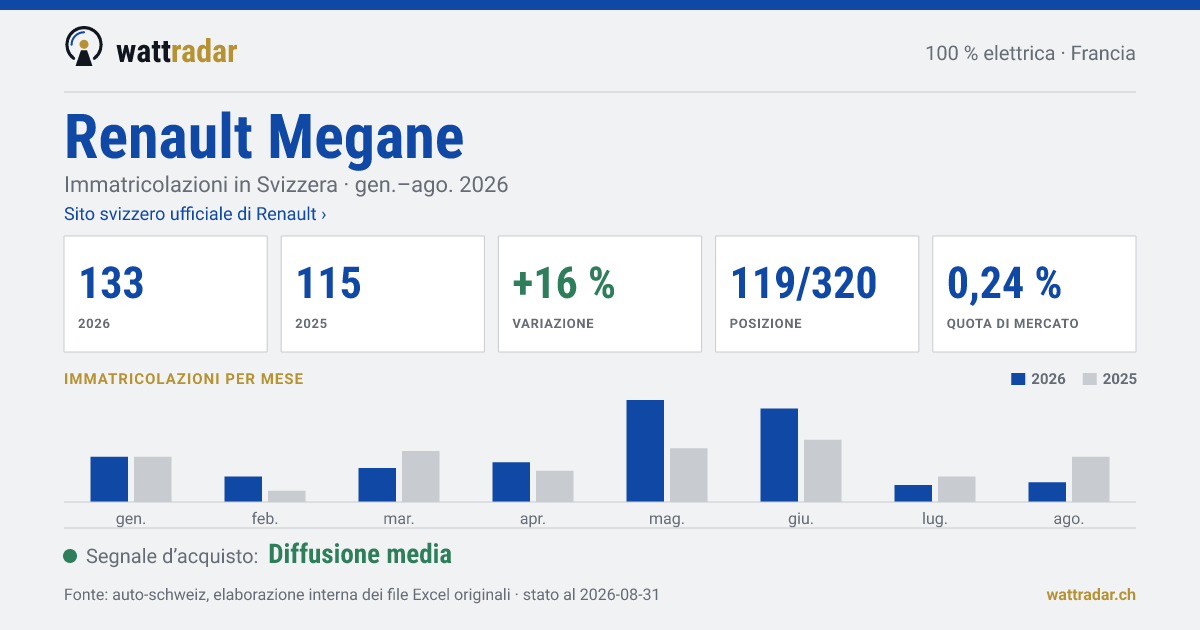Click the 'Immatricolazioni per mese' heading
The height and width of the screenshot is (630, 1200).
click(x=184, y=380)
